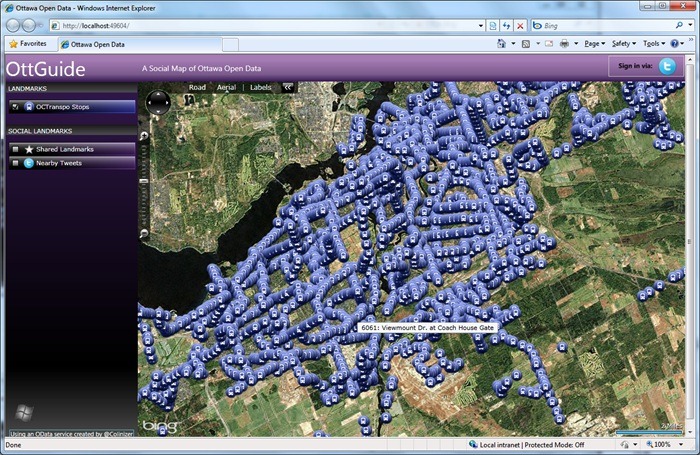Uncheck the OCTranspo Stops checkbox
The width and height of the screenshot is (700, 455).
(16, 107)
